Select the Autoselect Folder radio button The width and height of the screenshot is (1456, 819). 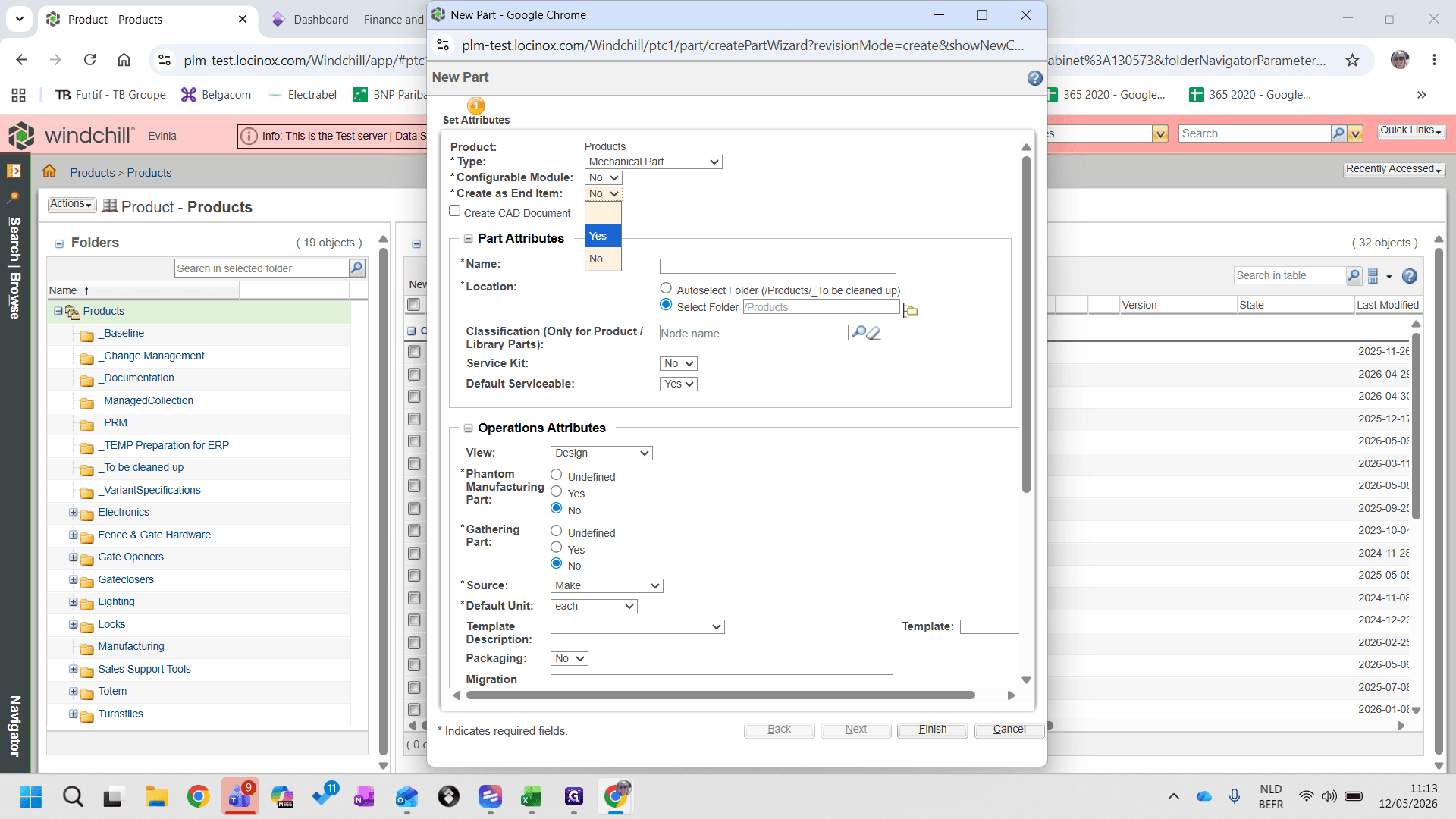tap(666, 288)
